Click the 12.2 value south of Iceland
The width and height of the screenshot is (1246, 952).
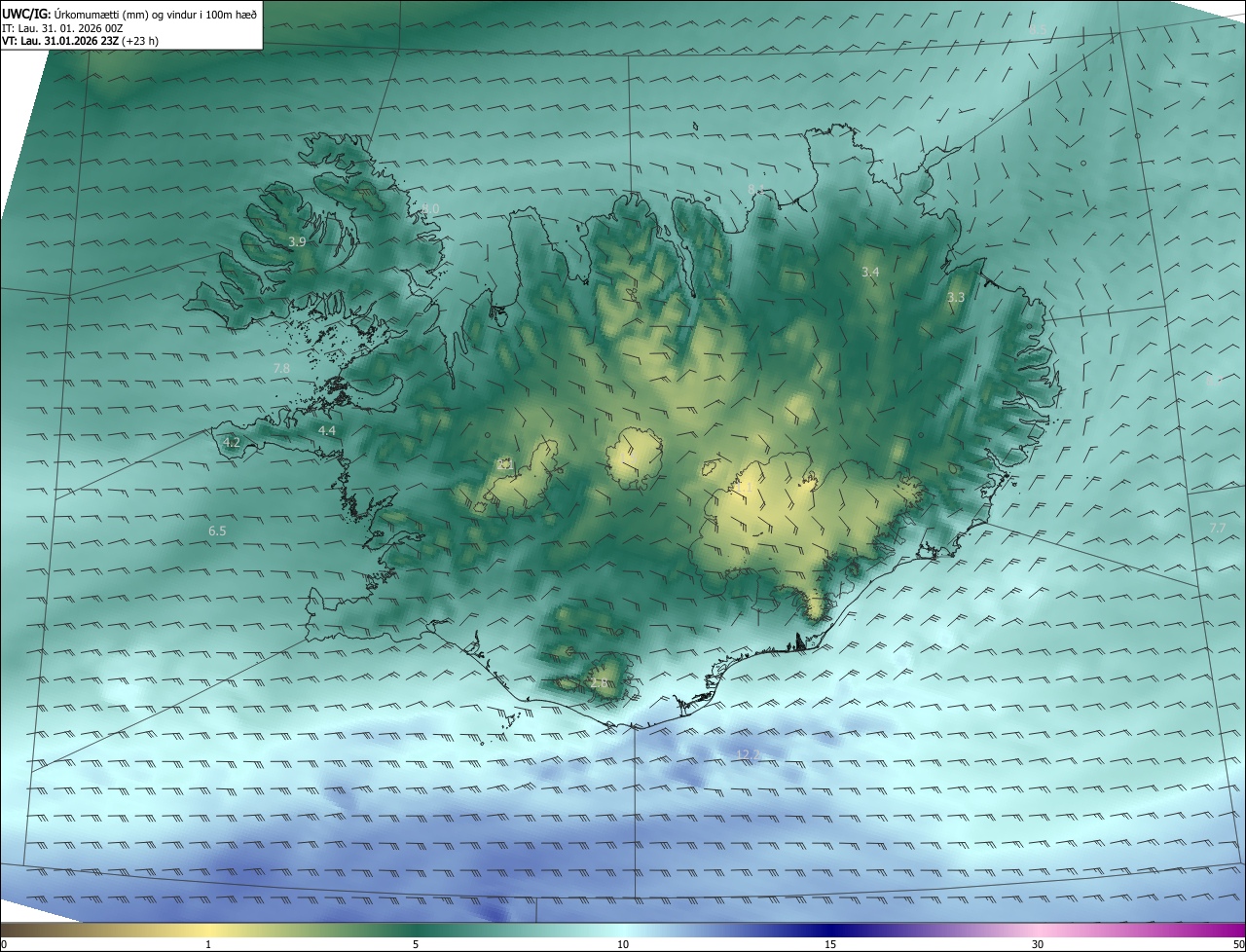pyautogui.click(x=748, y=754)
